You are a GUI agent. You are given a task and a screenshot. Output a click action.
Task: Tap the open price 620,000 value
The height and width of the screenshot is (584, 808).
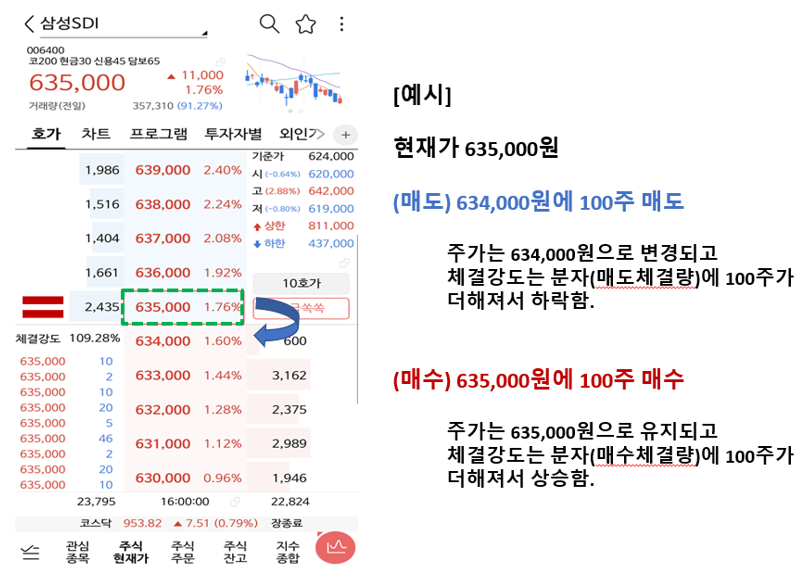331,174
